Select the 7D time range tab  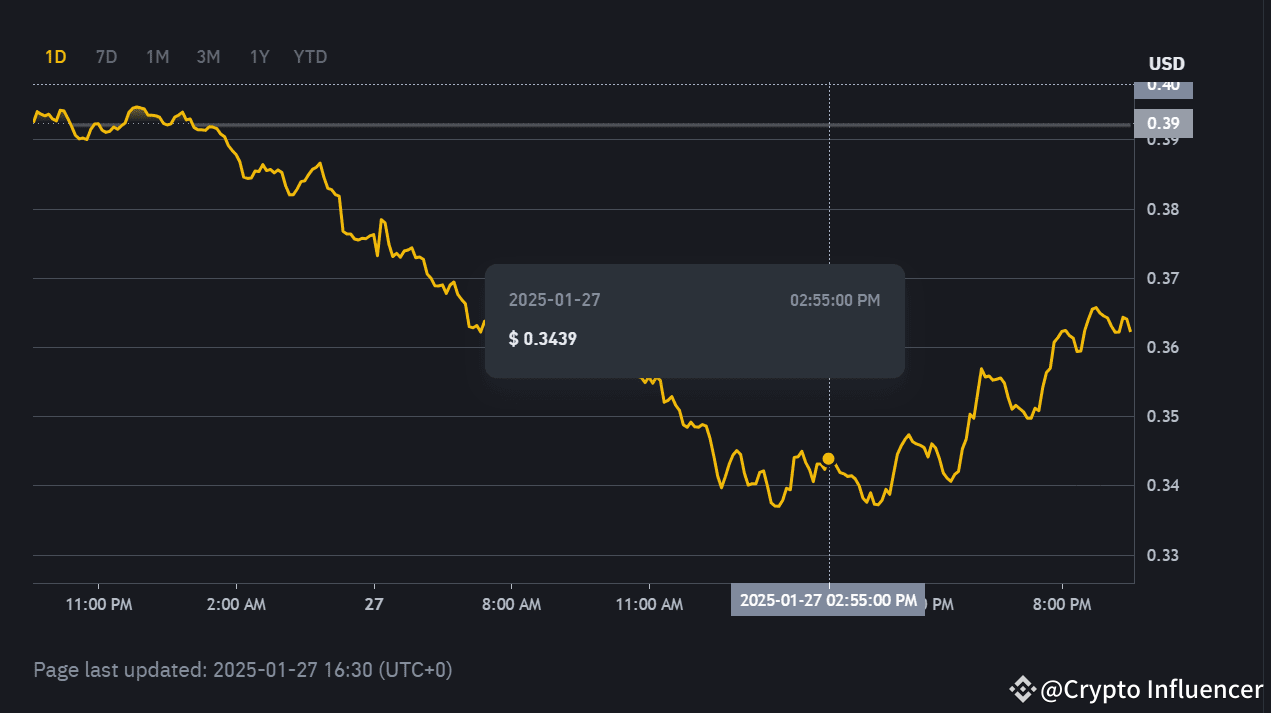106,57
